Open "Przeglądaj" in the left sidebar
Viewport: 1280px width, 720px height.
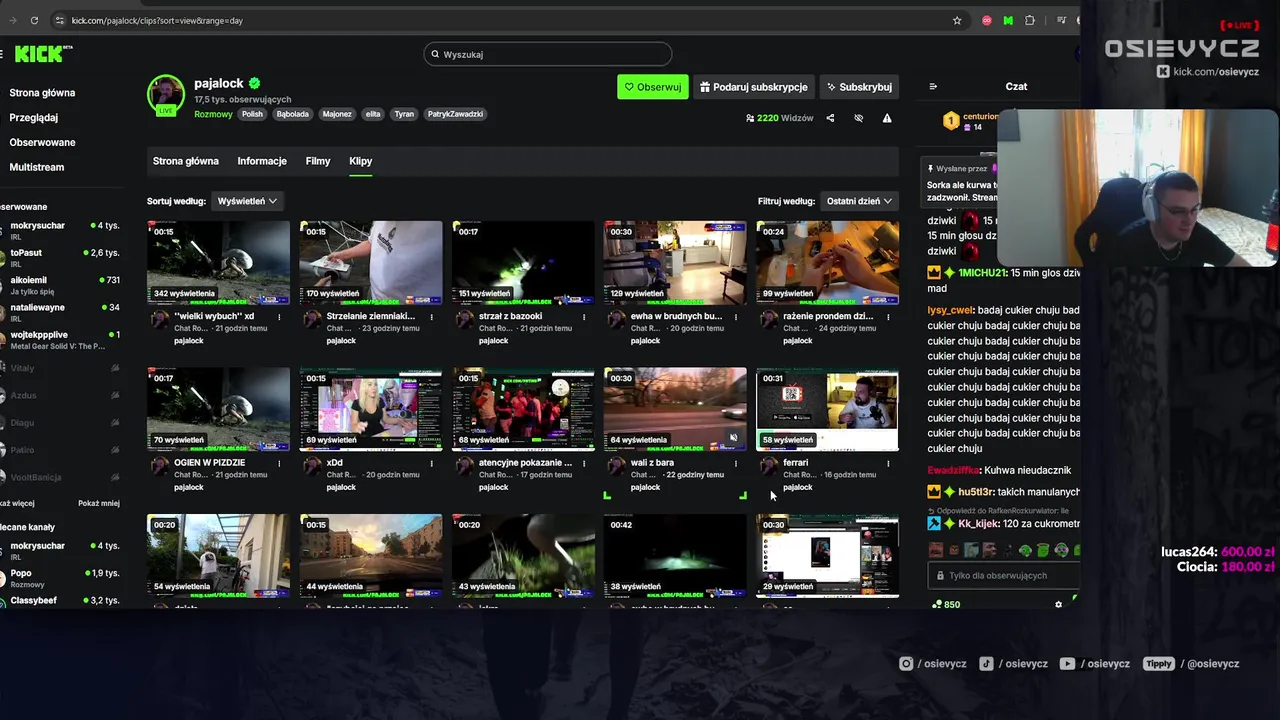click(x=34, y=117)
